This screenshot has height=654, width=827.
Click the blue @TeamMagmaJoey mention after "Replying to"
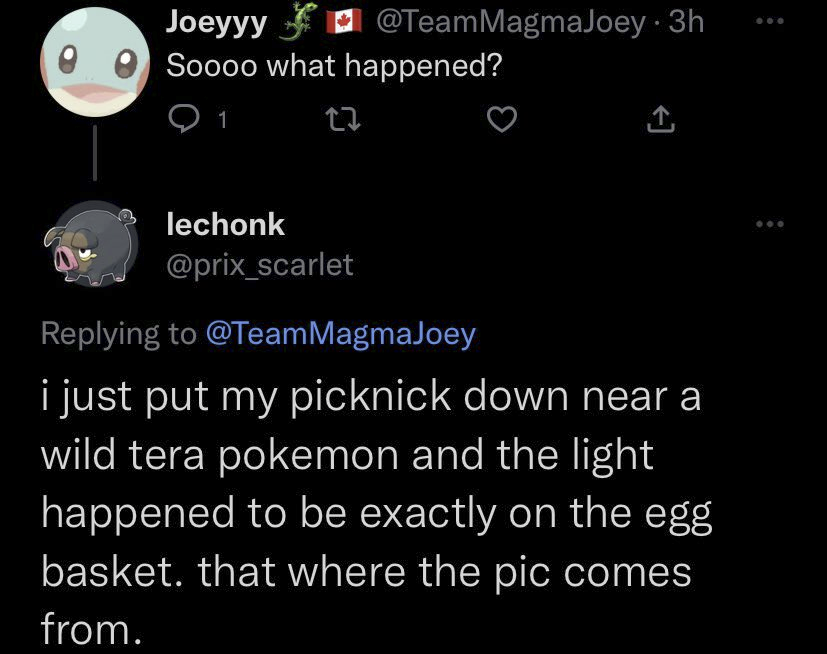pos(340,333)
